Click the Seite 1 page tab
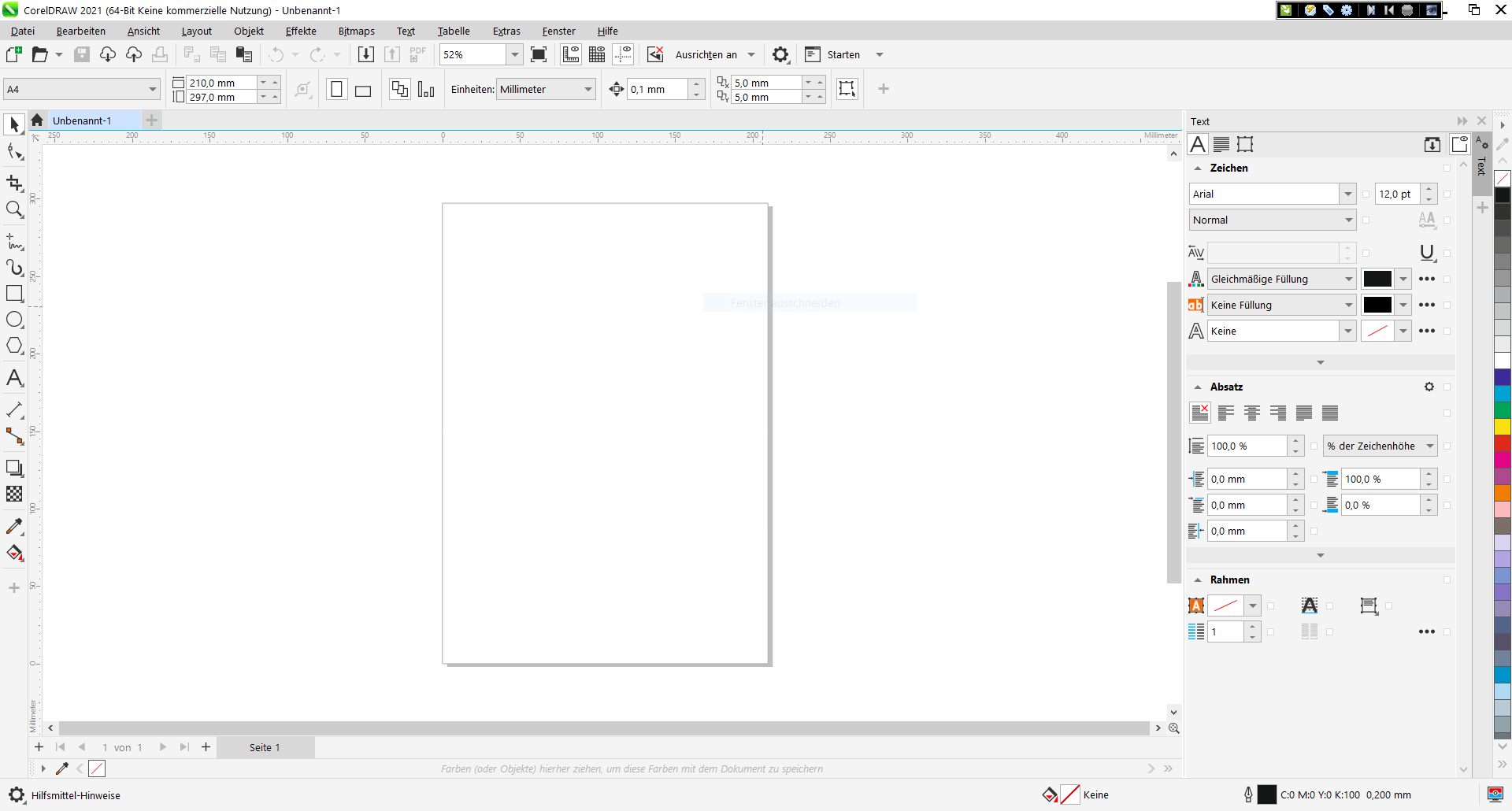The width and height of the screenshot is (1512, 811). point(265,748)
